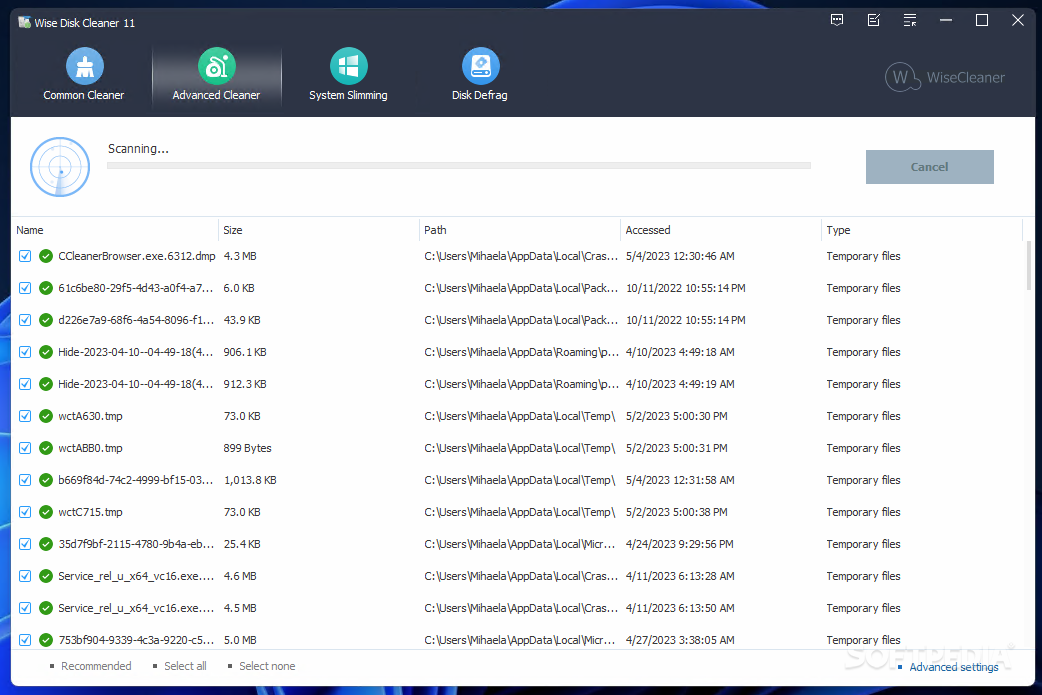Click green status icon for wctC715.tmp
The width and height of the screenshot is (1042, 695).
click(x=46, y=512)
